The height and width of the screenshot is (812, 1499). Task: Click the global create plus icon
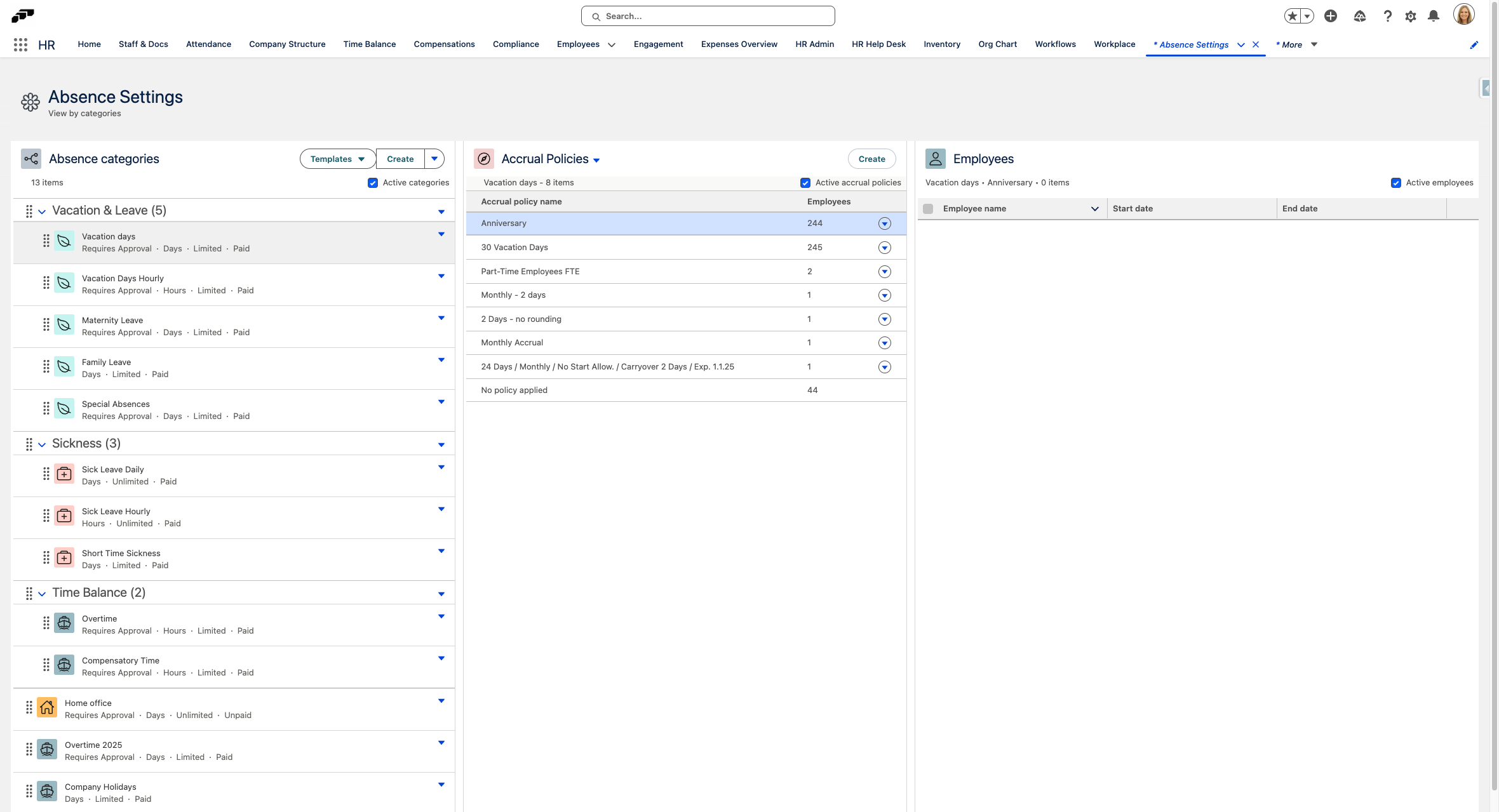pyautogui.click(x=1330, y=17)
